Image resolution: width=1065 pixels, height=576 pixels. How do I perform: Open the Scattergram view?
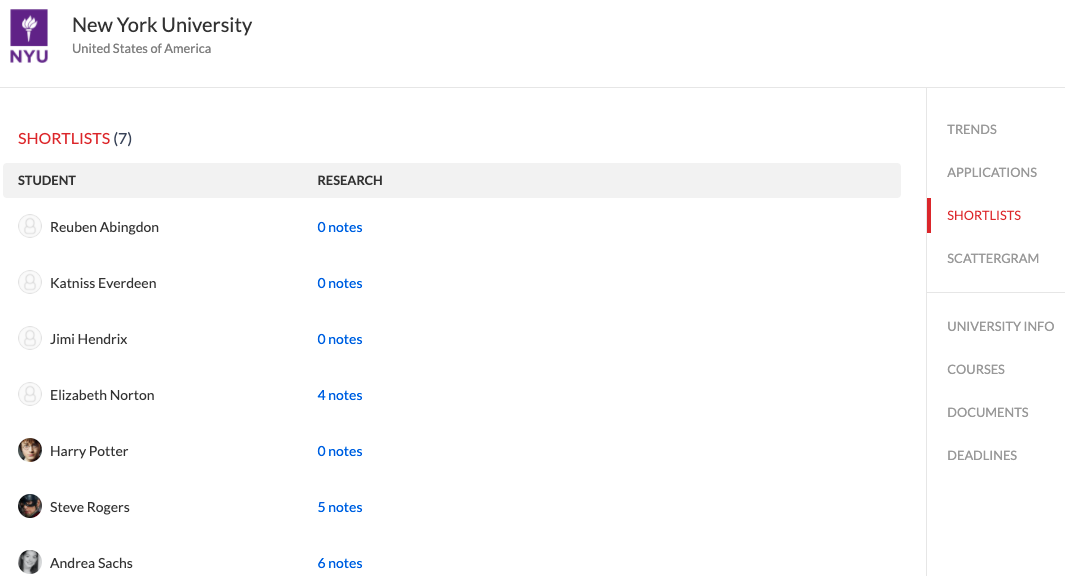coord(993,258)
